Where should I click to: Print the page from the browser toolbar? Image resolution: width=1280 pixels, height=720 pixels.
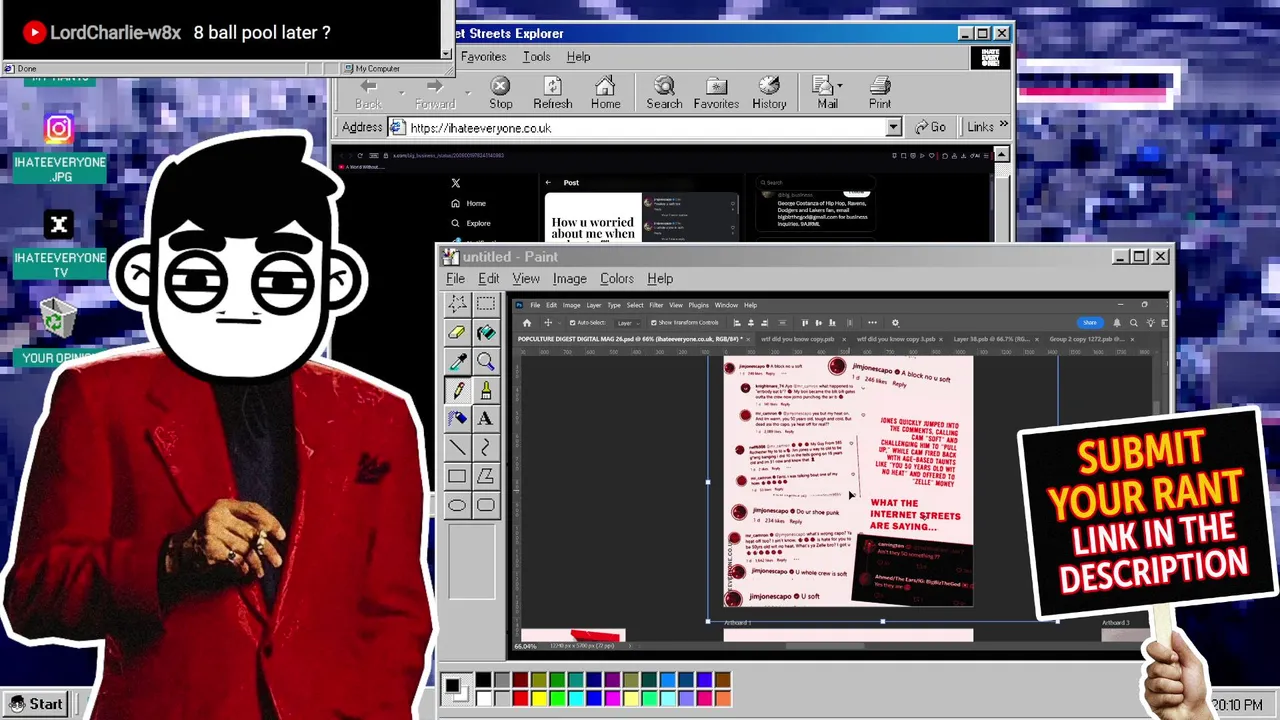(880, 94)
